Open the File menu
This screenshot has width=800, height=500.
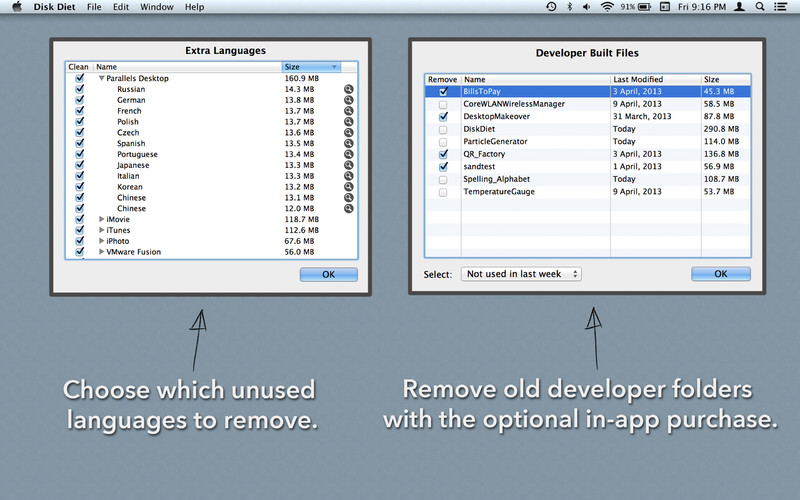coord(94,7)
